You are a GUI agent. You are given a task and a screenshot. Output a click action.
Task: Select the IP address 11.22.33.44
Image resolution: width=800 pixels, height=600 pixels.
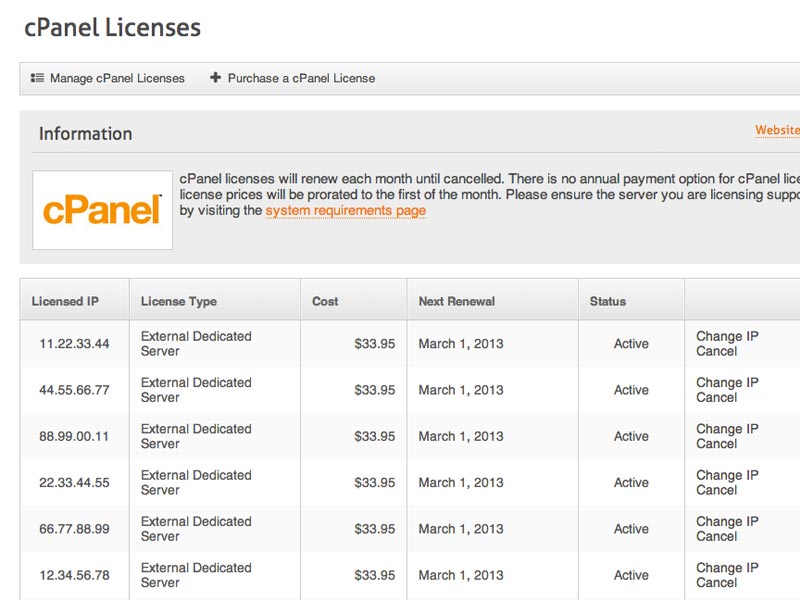(x=74, y=344)
